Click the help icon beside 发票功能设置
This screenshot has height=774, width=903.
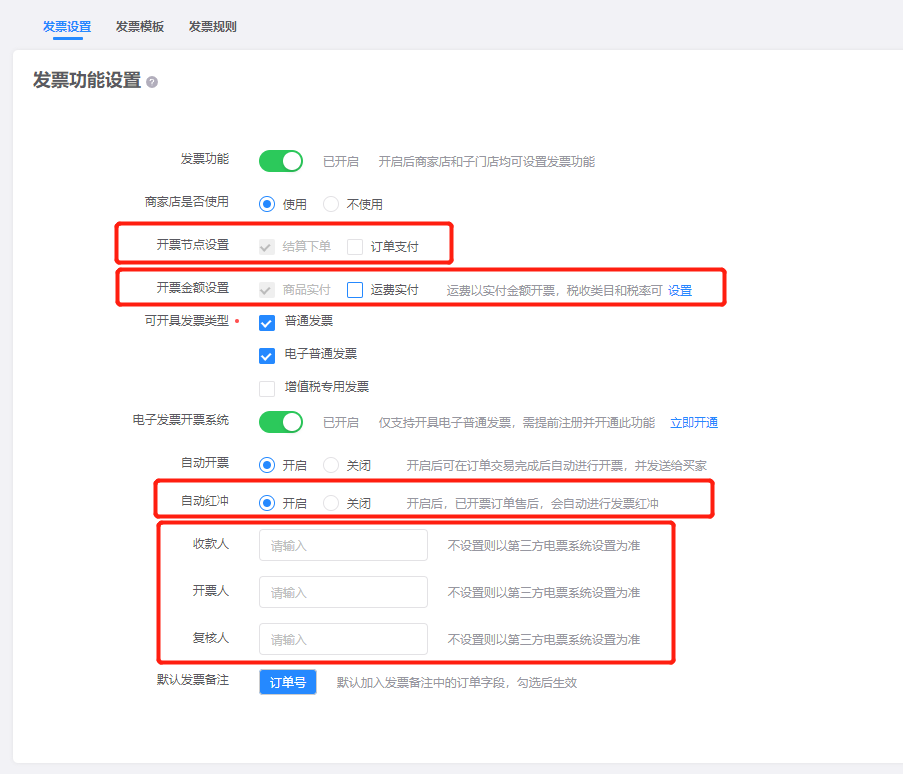tap(152, 82)
